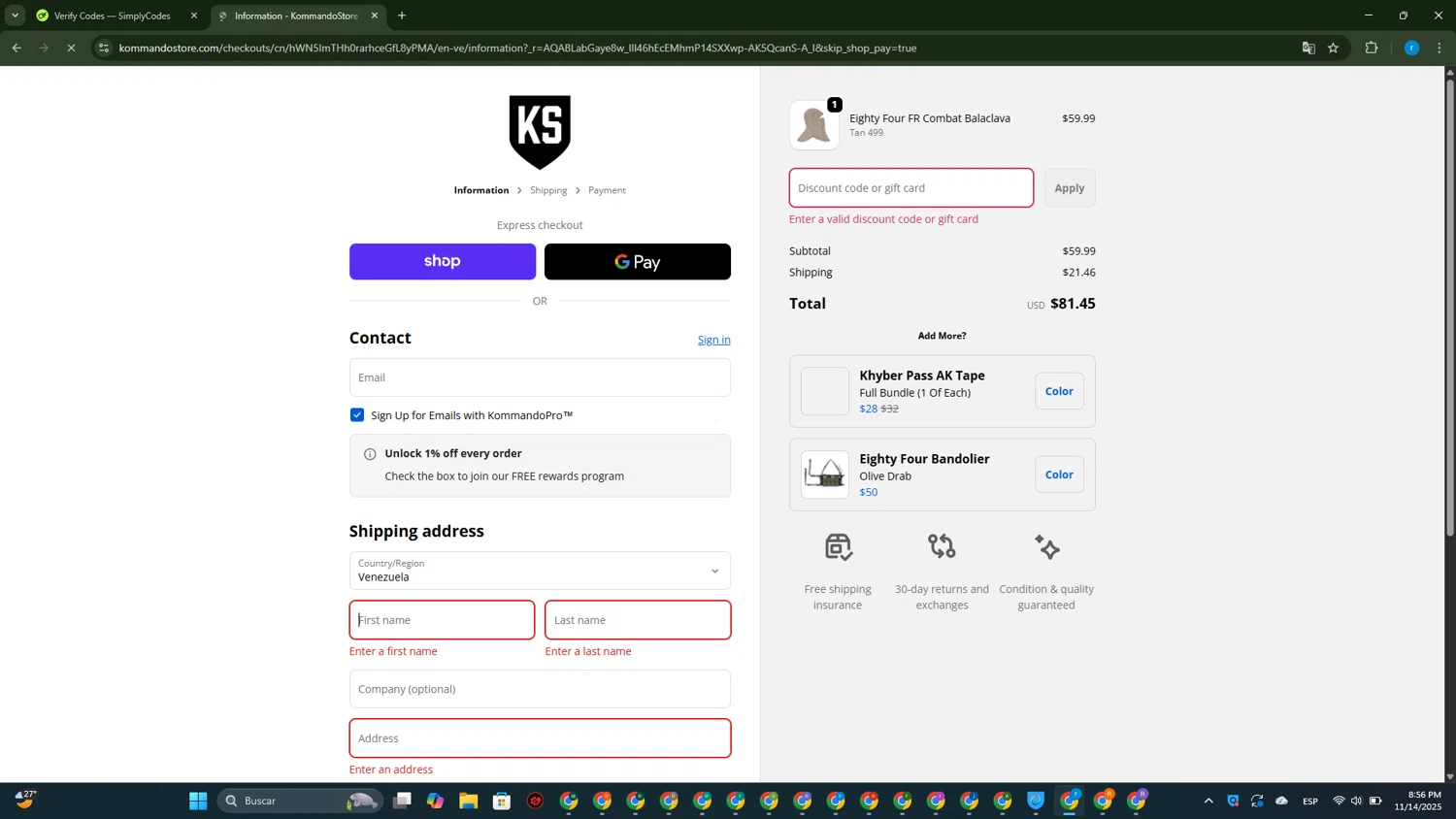This screenshot has width=1456, height=819.
Task: Click the Condition & quality guaranteed icon
Action: click(x=1046, y=547)
